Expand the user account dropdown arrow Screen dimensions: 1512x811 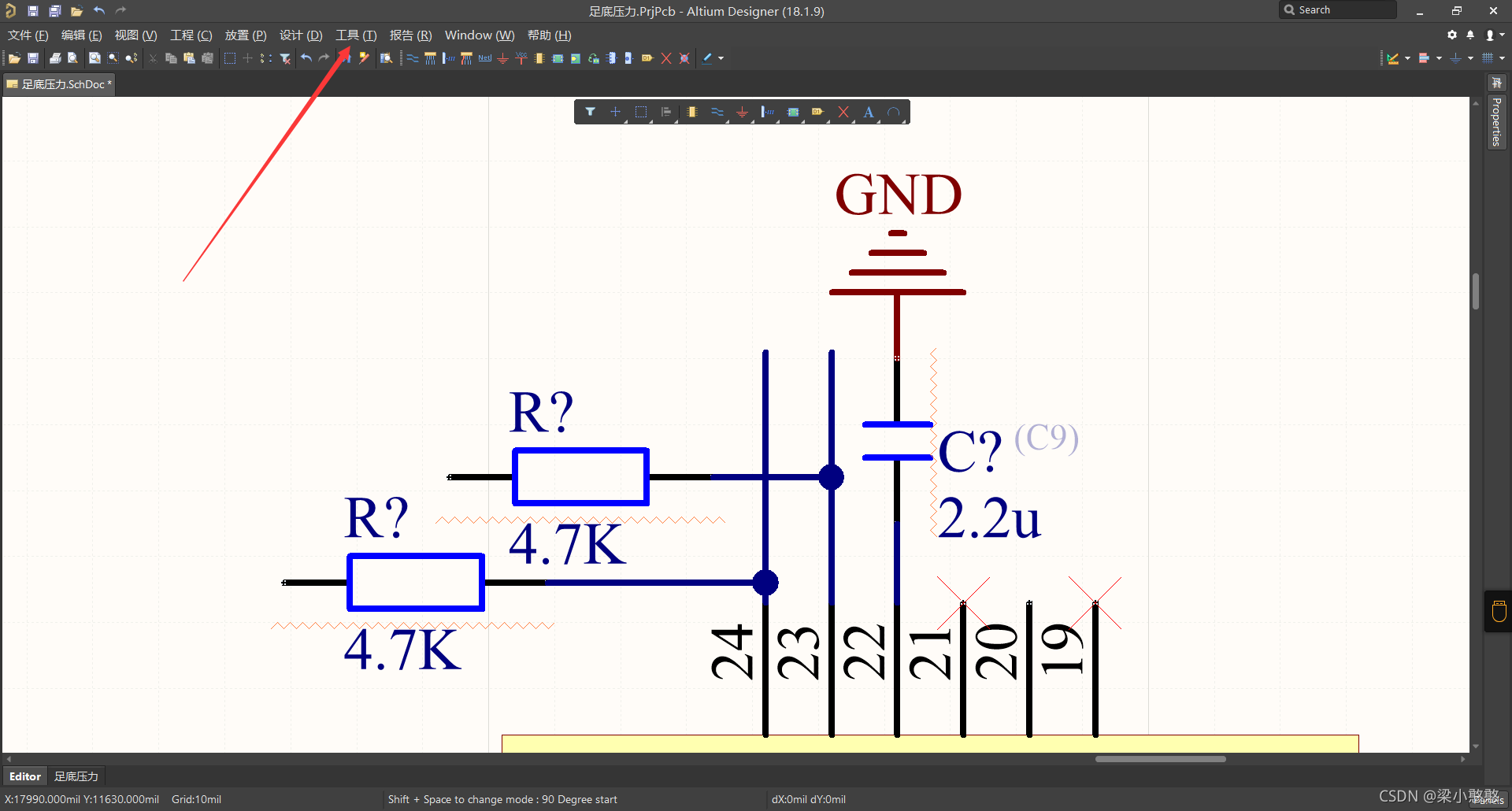pyautogui.click(x=1502, y=35)
